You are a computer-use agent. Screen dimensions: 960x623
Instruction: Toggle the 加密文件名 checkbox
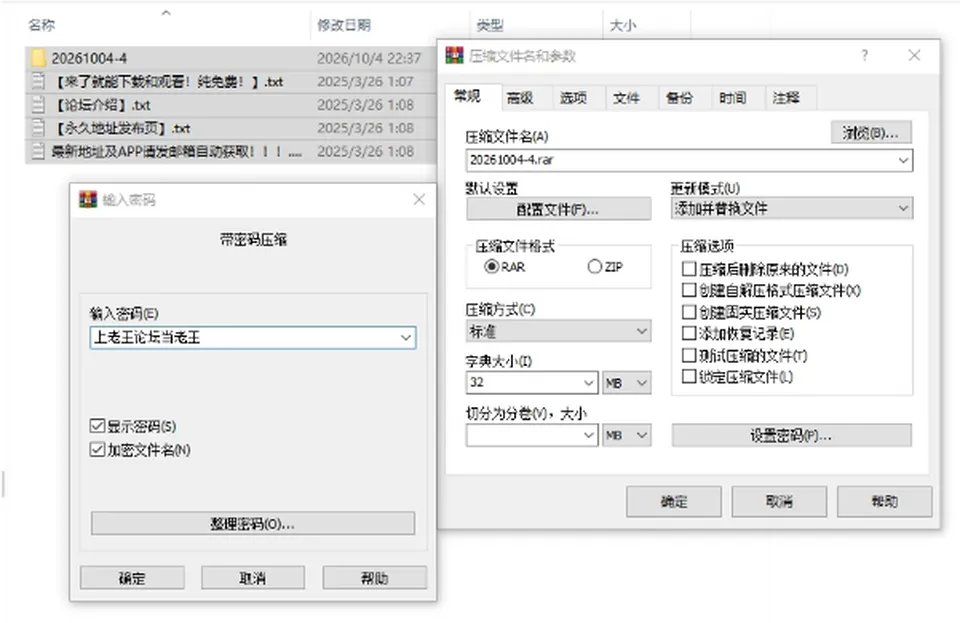pyautogui.click(x=97, y=450)
